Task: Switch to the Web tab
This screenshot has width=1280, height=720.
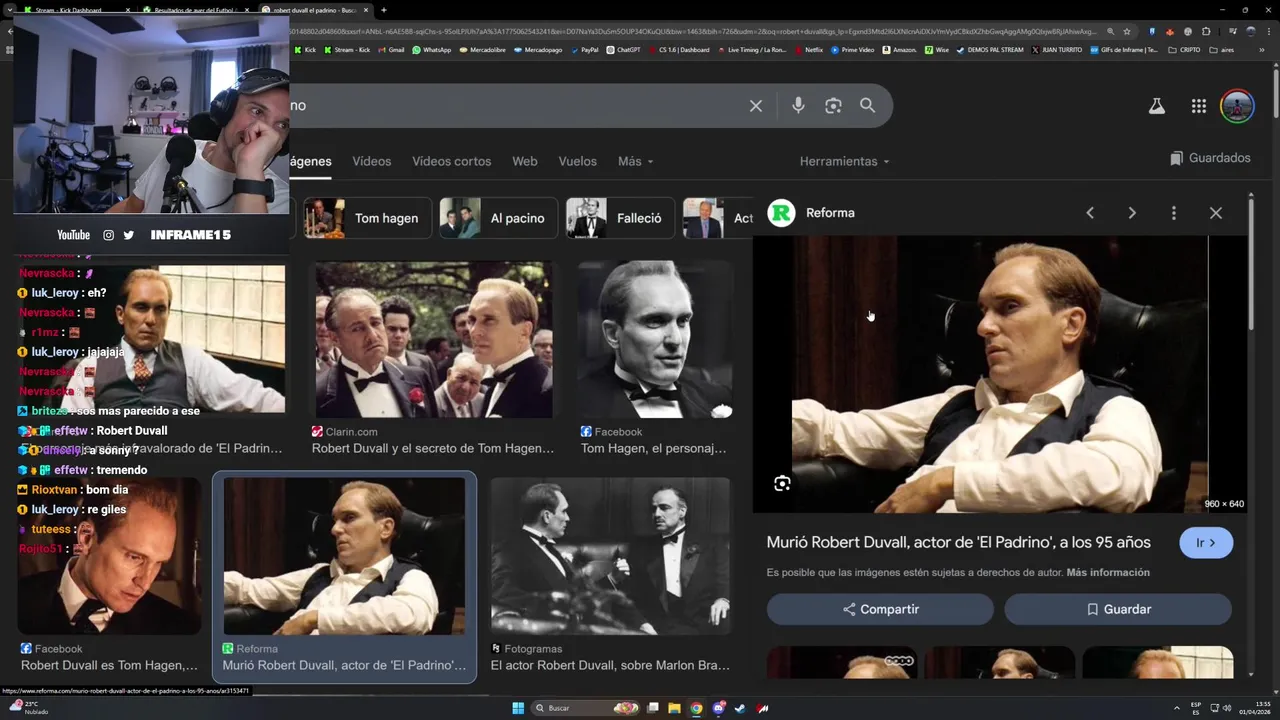Action: tap(525, 161)
